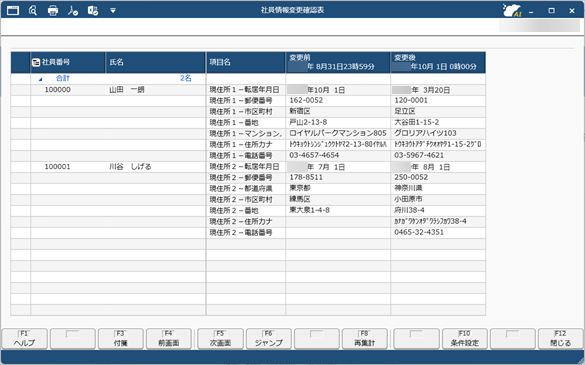
Task: Collapse the 合計 group triangle
Action: point(41,79)
